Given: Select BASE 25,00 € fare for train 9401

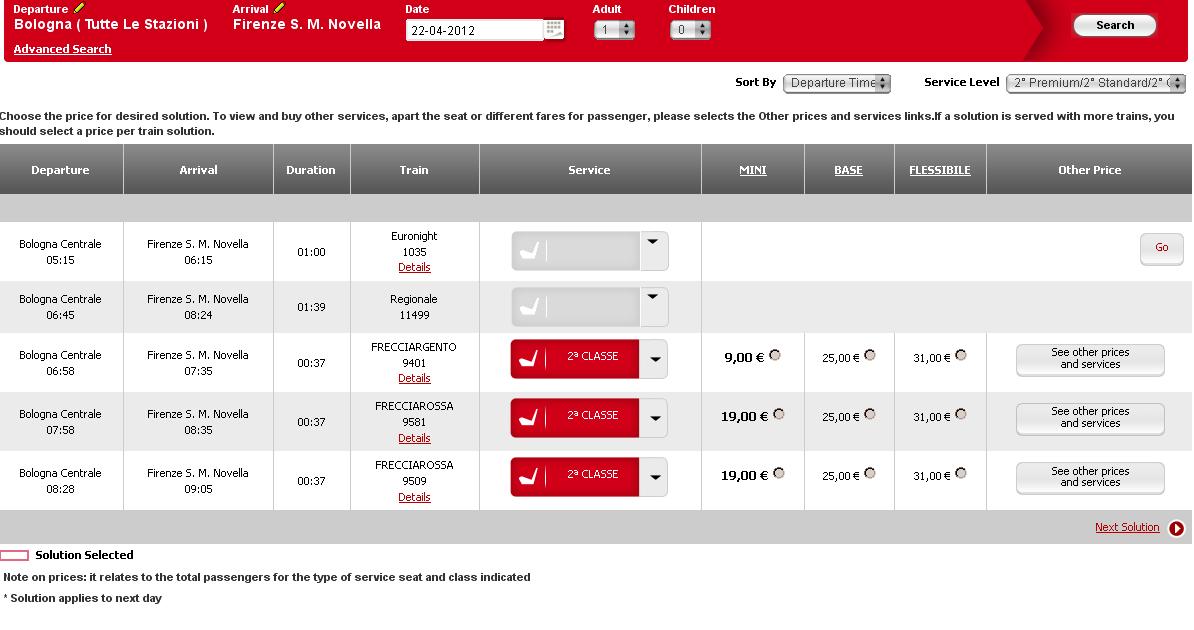Looking at the screenshot, I should click(870, 355).
